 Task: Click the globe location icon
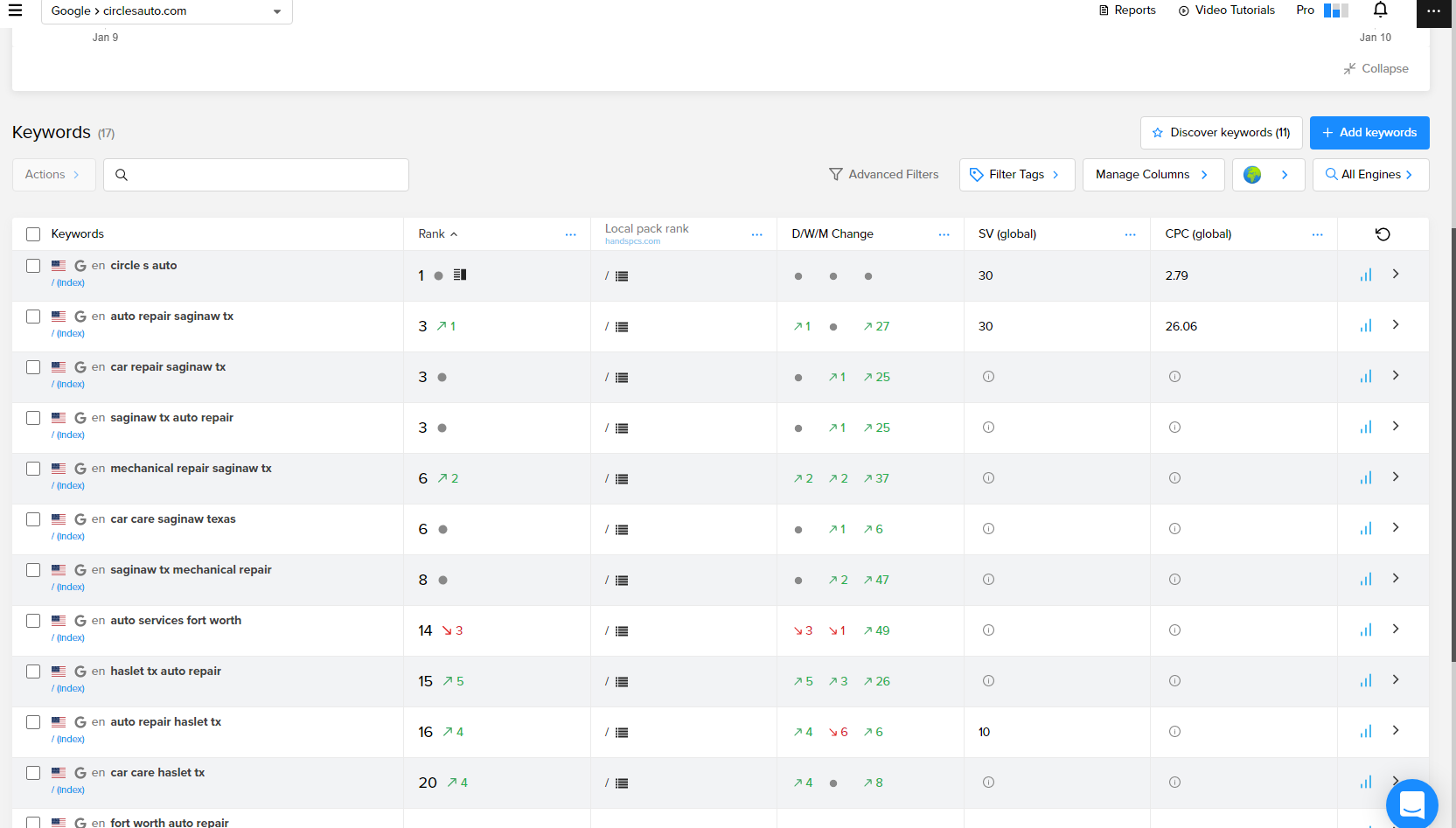tap(1252, 175)
